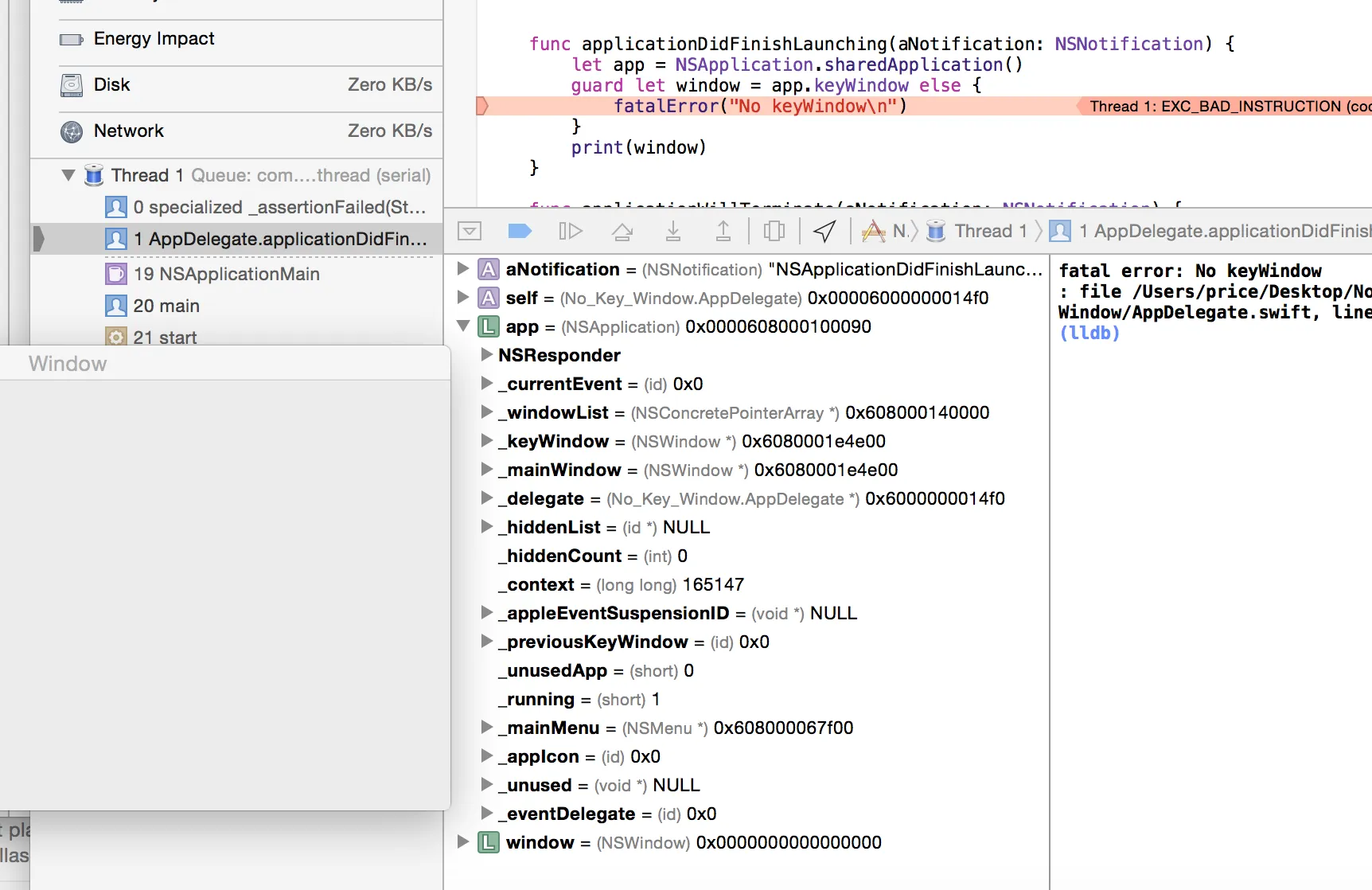
Task: Select the _context value 165147
Action: 713,584
